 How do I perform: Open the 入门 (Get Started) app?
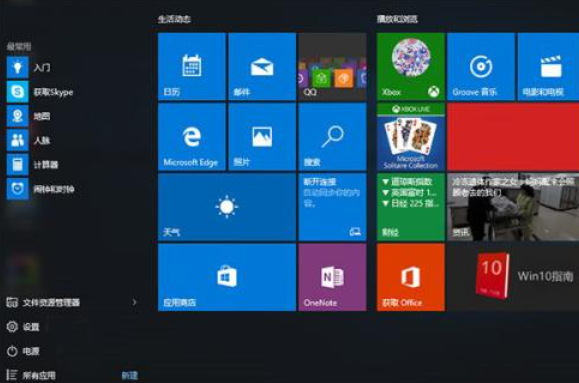click(x=29, y=68)
